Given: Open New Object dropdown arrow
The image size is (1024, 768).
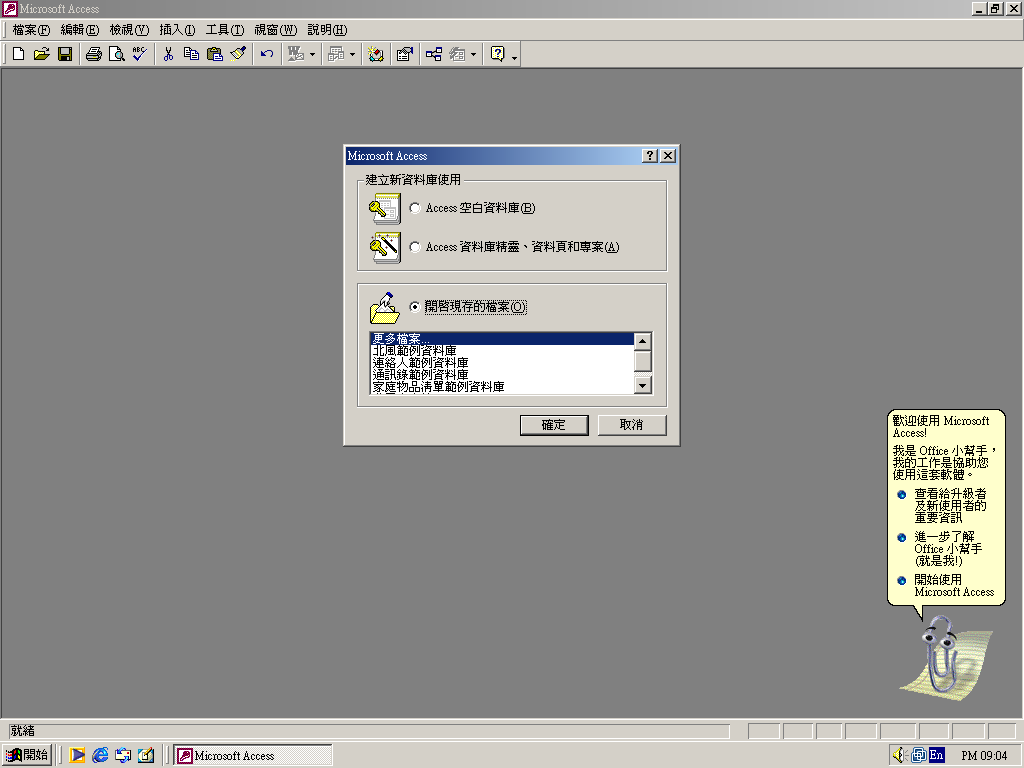Looking at the screenshot, I should 473,54.
